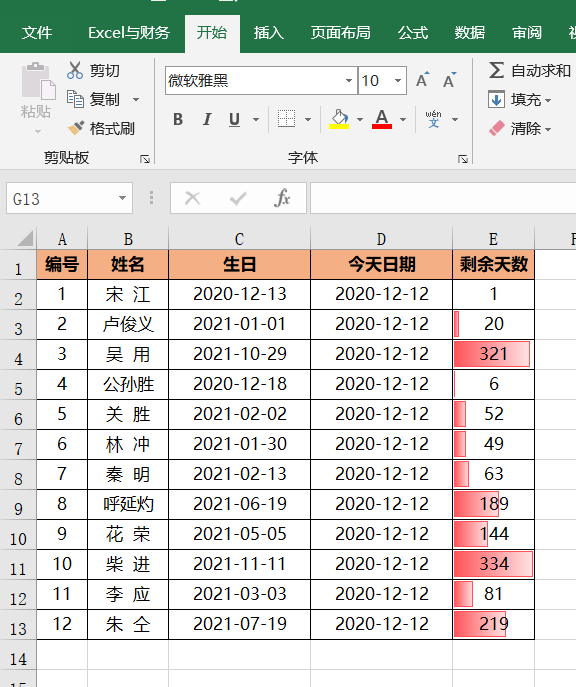This screenshot has height=687, width=576.
Task: Click data bar cell showing 321
Action: click(494, 354)
